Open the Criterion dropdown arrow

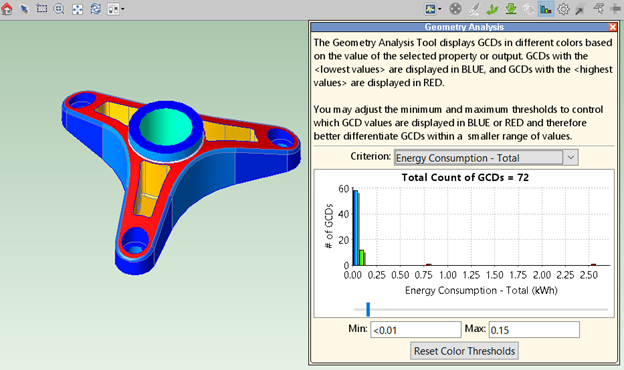point(571,158)
